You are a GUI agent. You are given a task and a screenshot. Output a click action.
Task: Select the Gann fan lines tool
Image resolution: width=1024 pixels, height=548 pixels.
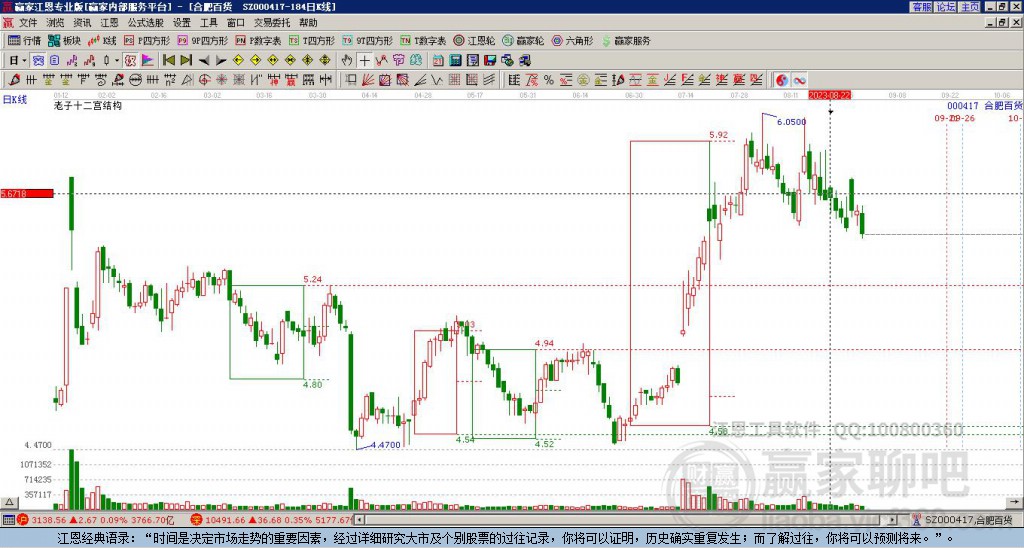tap(368, 80)
